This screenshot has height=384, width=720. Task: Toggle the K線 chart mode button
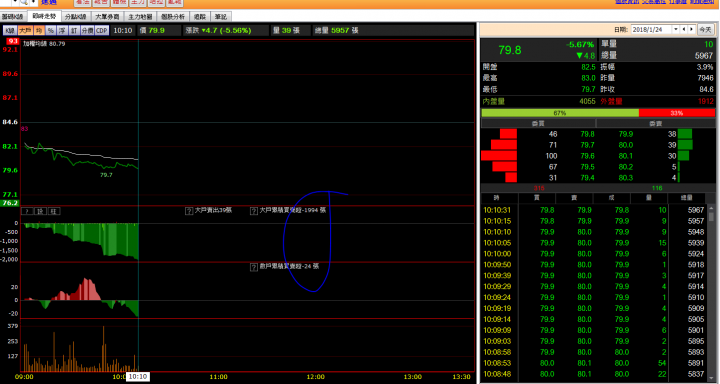(x=10, y=31)
